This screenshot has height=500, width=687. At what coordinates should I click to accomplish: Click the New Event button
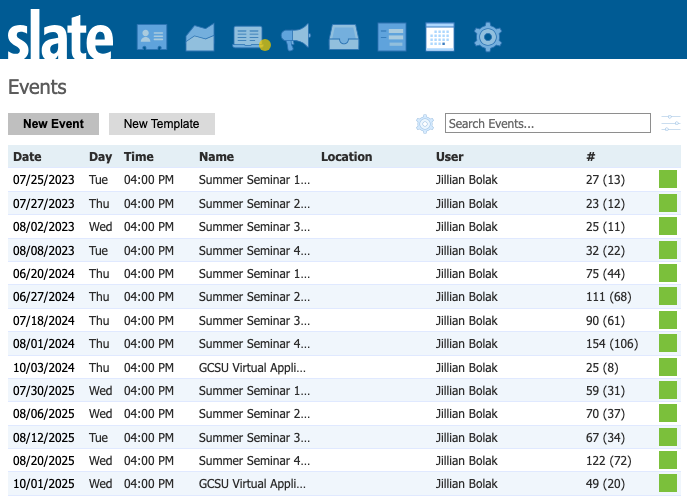53,124
